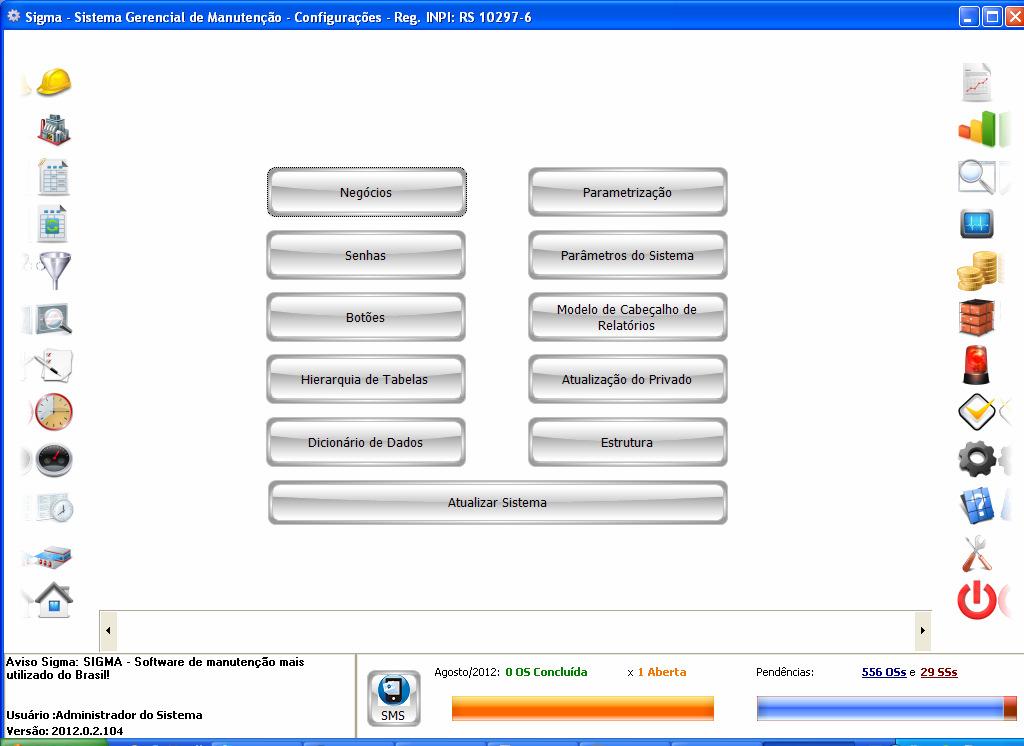Open the crossed tools wrench icon
The width and height of the screenshot is (1024, 746).
click(977, 553)
